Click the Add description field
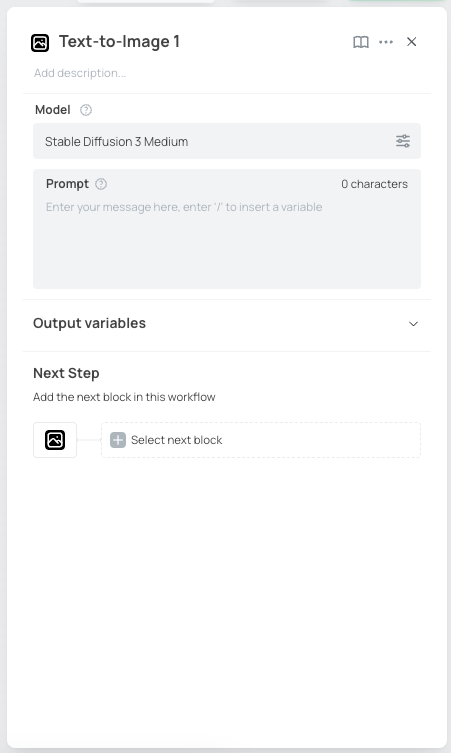451x753 pixels. [80, 73]
